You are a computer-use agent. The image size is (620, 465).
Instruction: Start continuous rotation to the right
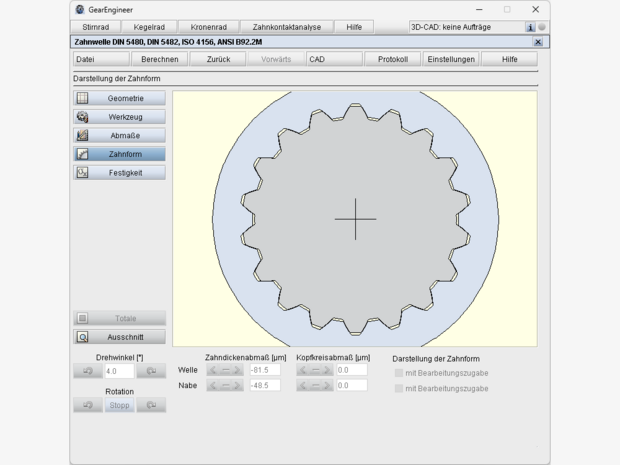click(151, 405)
